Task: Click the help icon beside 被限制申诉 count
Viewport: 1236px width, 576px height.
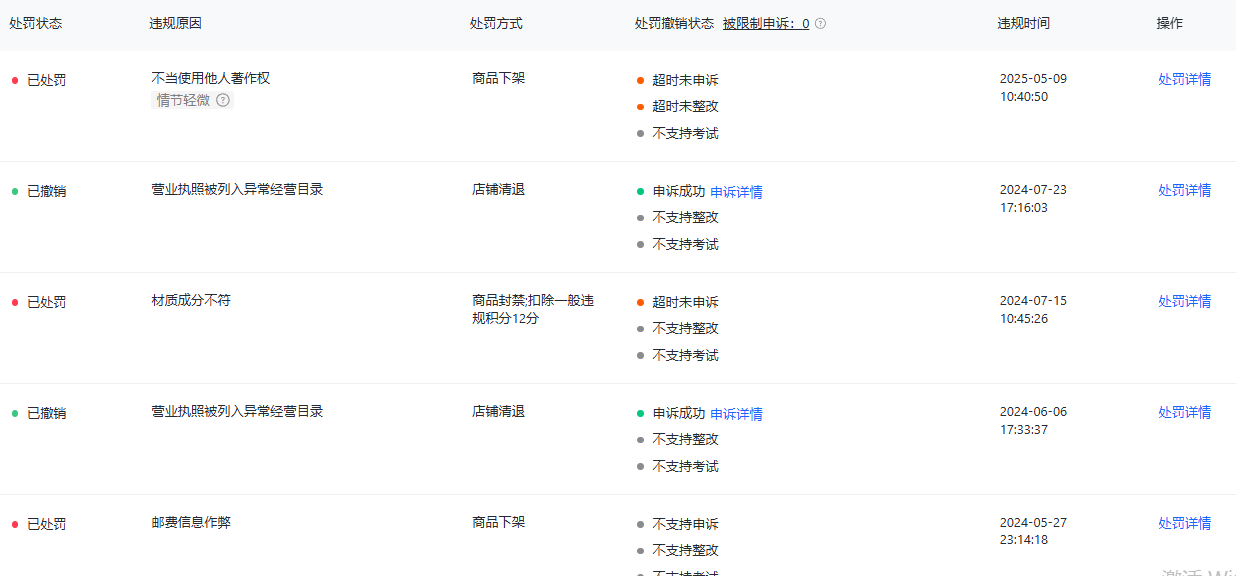Action: 821,24
